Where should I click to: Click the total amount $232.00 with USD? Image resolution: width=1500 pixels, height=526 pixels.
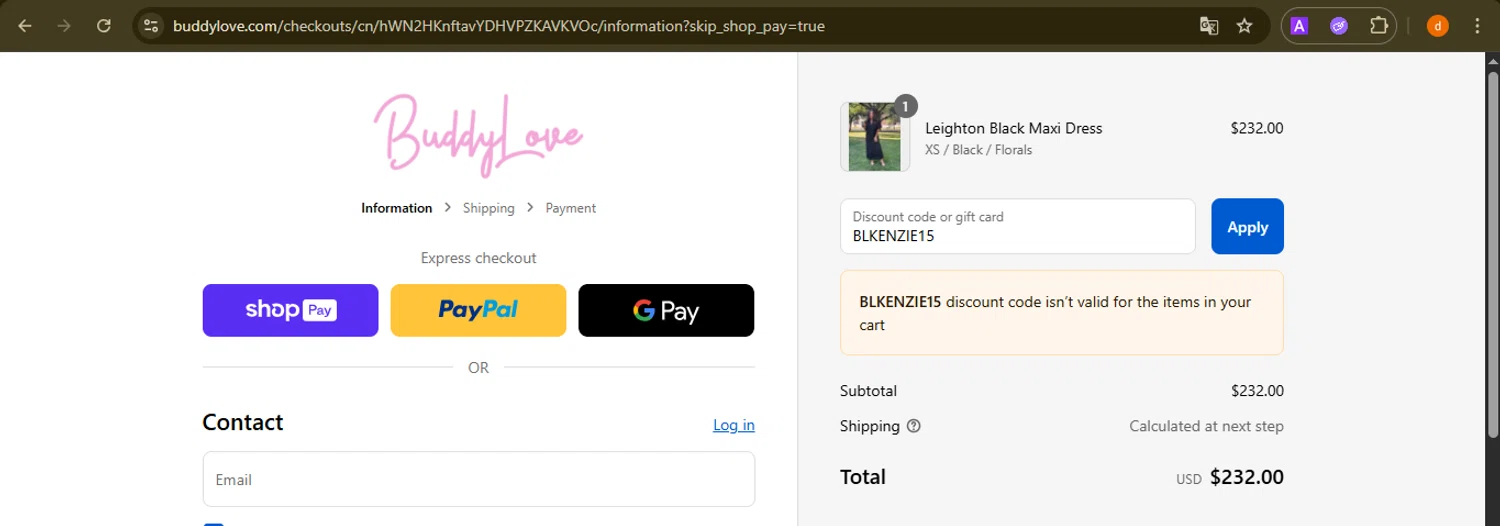pos(1230,478)
